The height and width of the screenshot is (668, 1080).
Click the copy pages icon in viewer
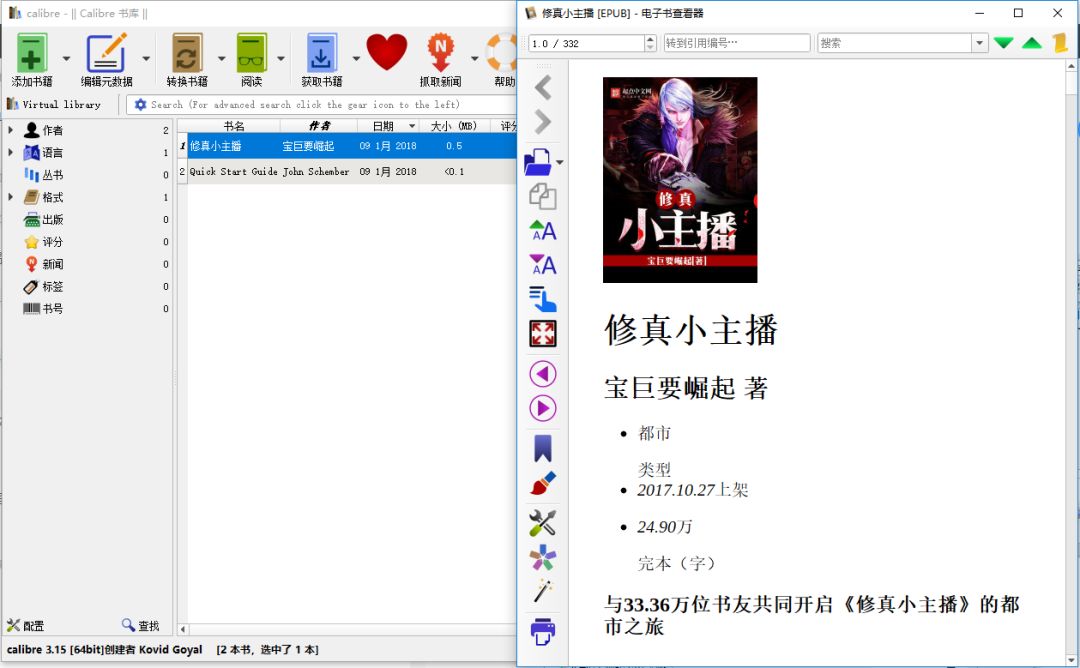coord(543,197)
